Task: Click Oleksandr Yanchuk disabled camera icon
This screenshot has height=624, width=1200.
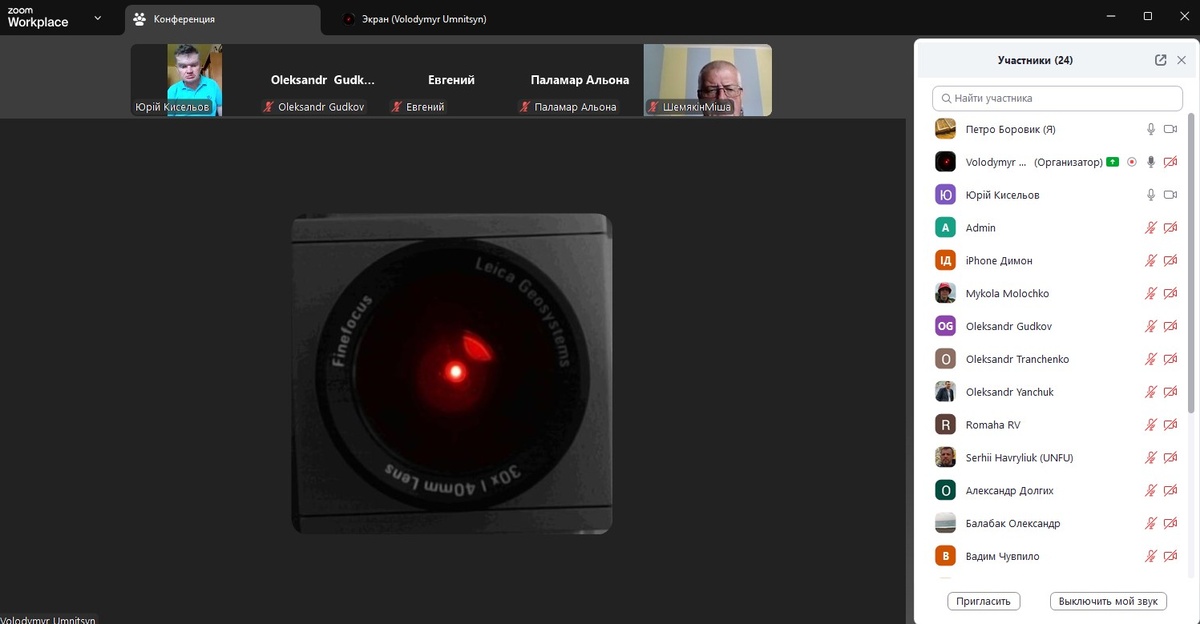Action: 1170,392
